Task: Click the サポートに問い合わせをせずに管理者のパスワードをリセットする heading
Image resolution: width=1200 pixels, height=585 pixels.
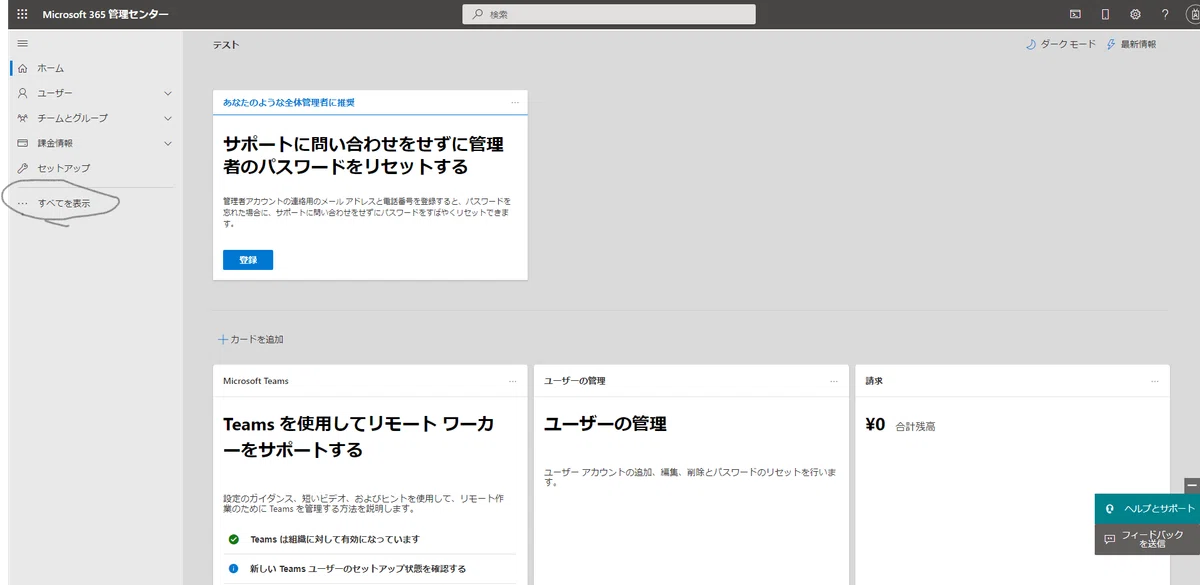Action: tap(363, 155)
